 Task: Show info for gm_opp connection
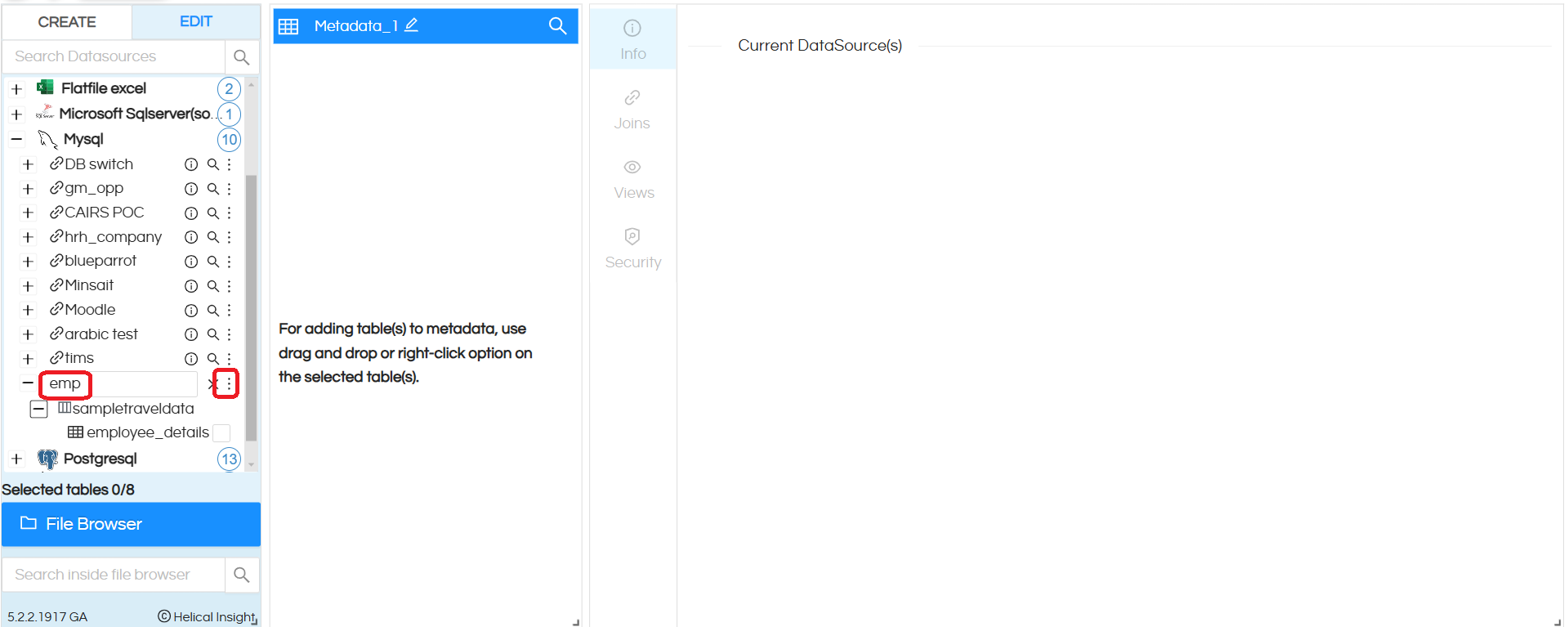(x=191, y=189)
